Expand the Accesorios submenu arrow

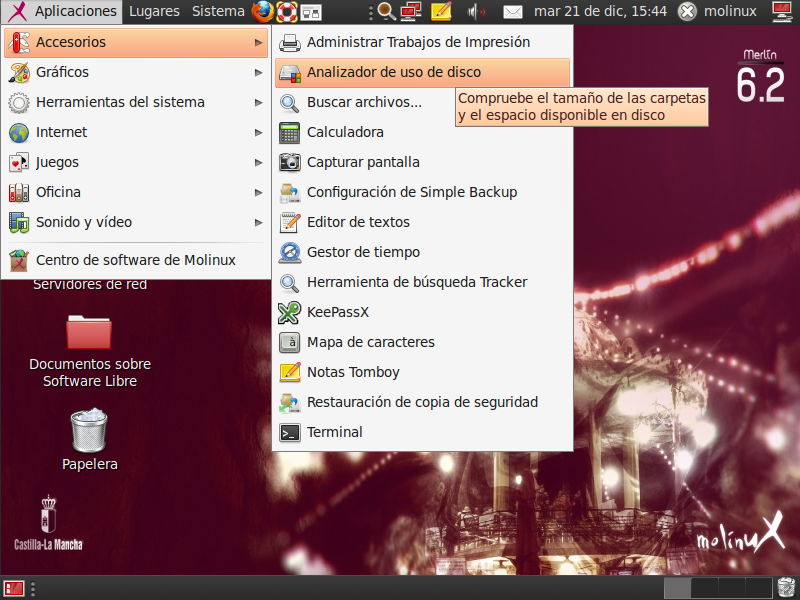point(259,43)
